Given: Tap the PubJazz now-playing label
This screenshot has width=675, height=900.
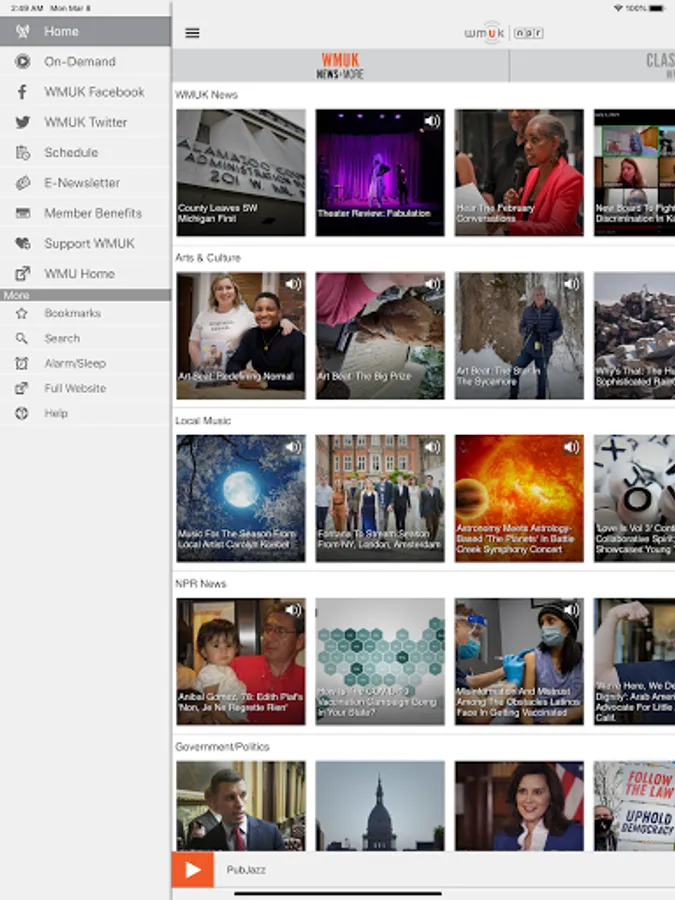Looking at the screenshot, I should [246, 870].
